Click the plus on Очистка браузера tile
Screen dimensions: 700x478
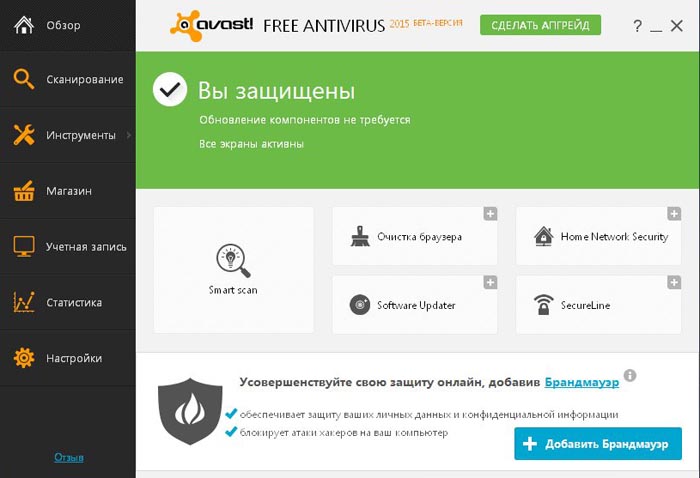490,214
